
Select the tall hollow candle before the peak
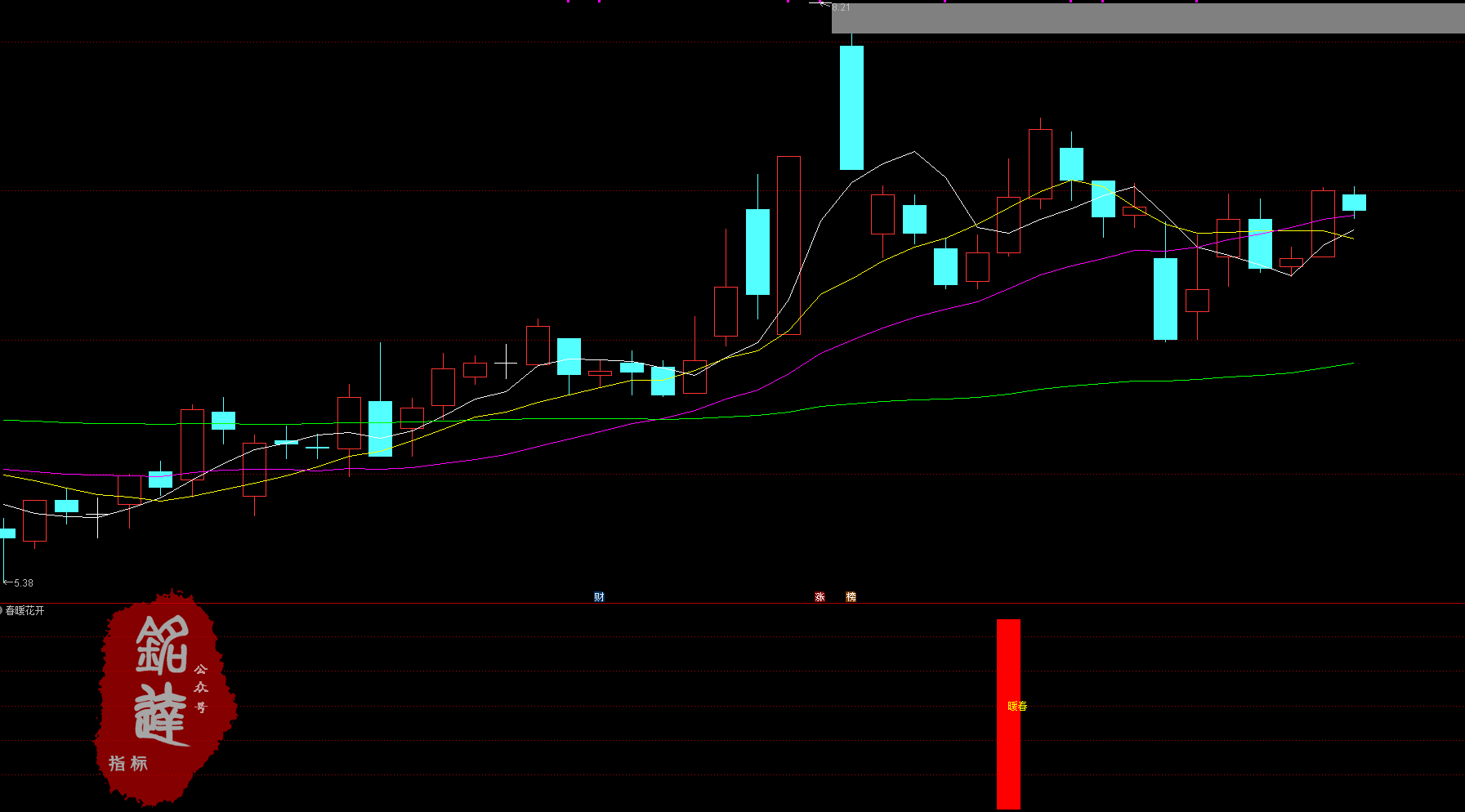[x=788, y=245]
